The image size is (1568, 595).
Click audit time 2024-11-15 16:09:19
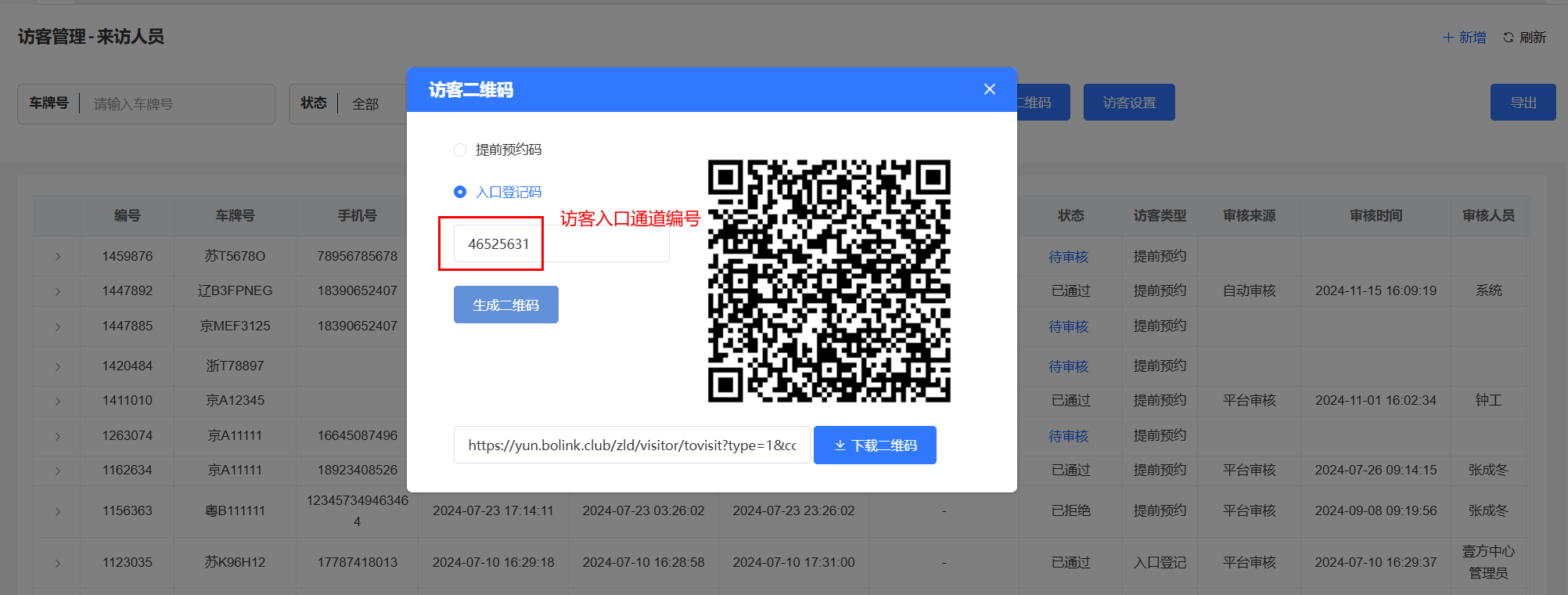pyautogui.click(x=1376, y=290)
